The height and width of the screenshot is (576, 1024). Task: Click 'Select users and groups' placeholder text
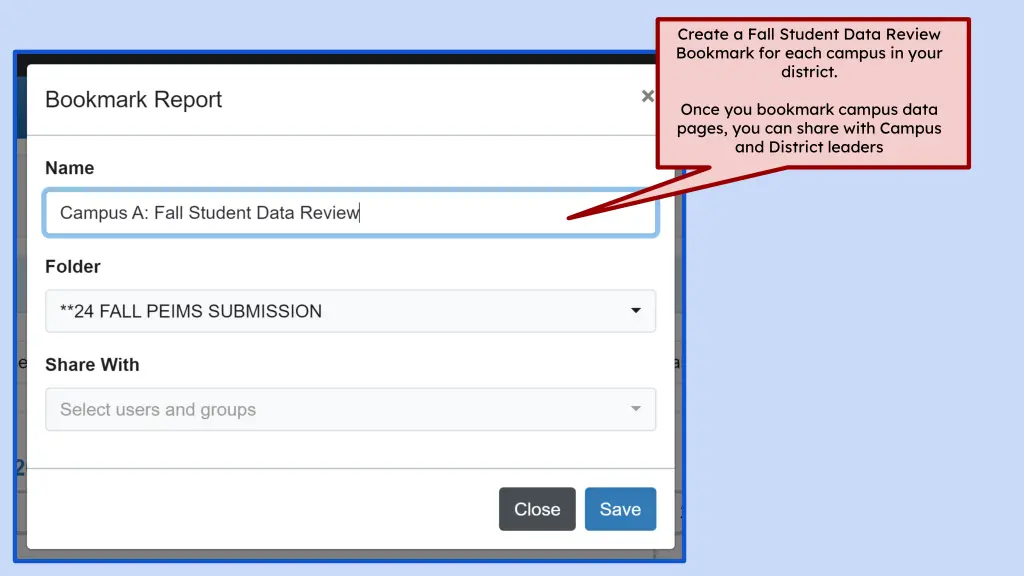coord(158,410)
